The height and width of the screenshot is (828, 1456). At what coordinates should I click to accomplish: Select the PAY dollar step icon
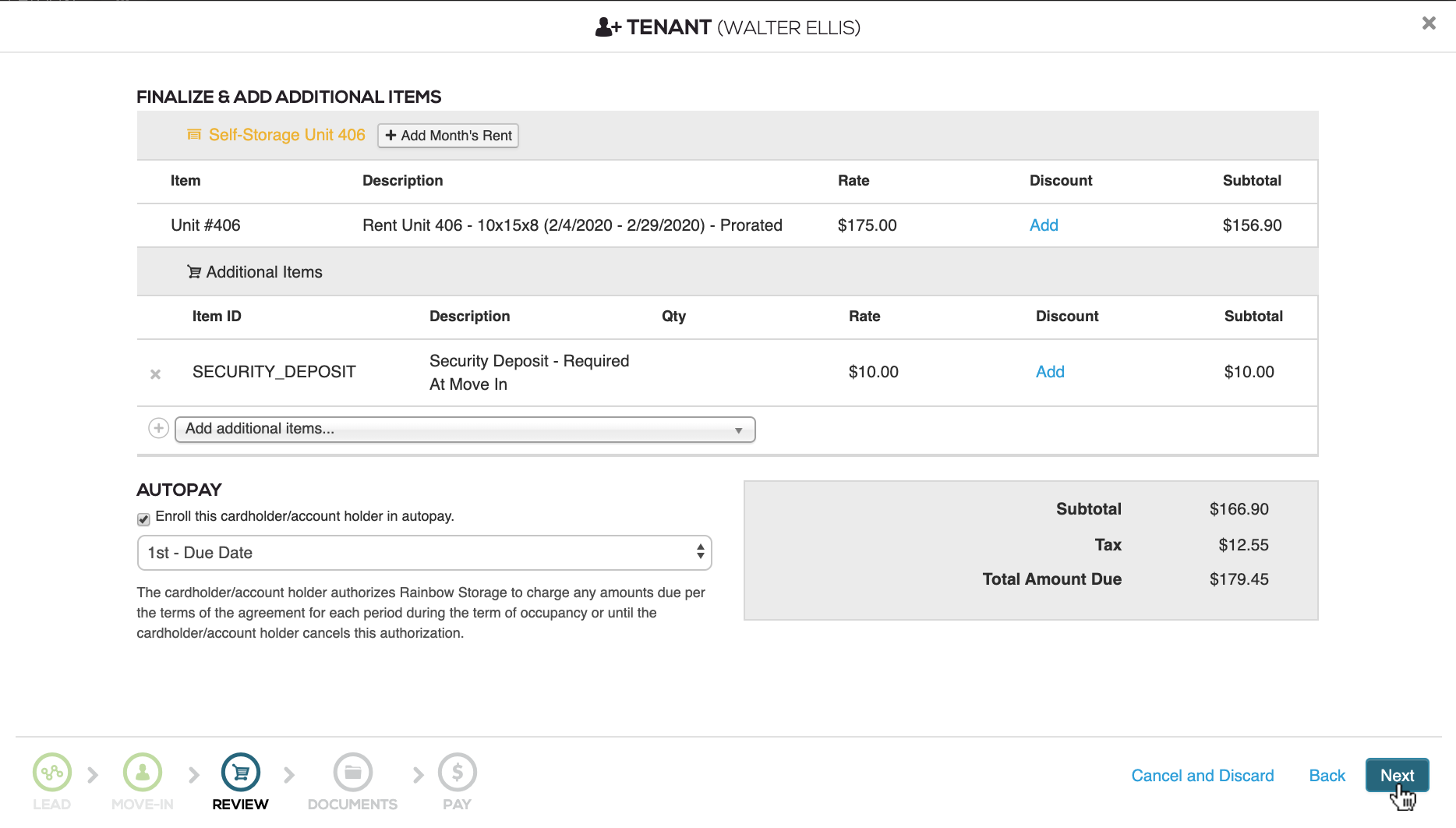(457, 772)
